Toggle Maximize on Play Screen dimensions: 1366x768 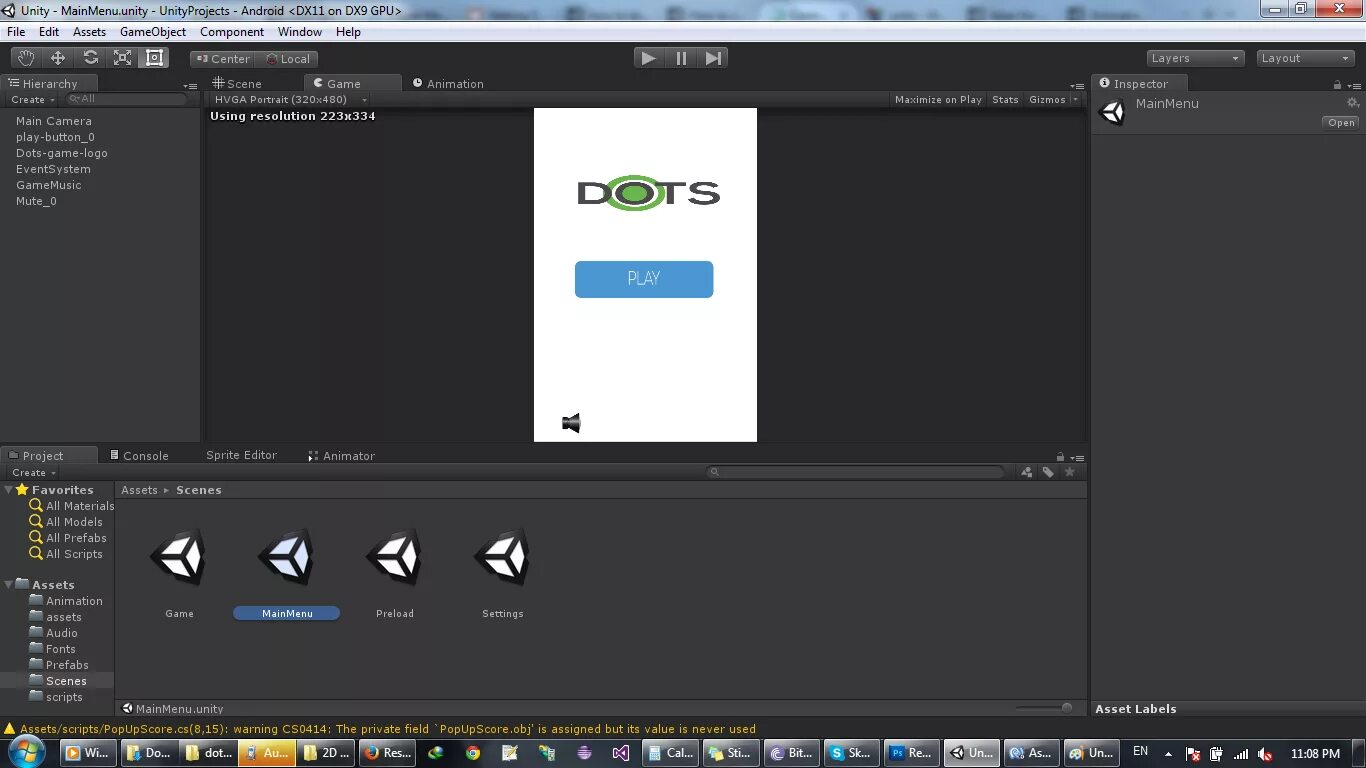point(938,100)
